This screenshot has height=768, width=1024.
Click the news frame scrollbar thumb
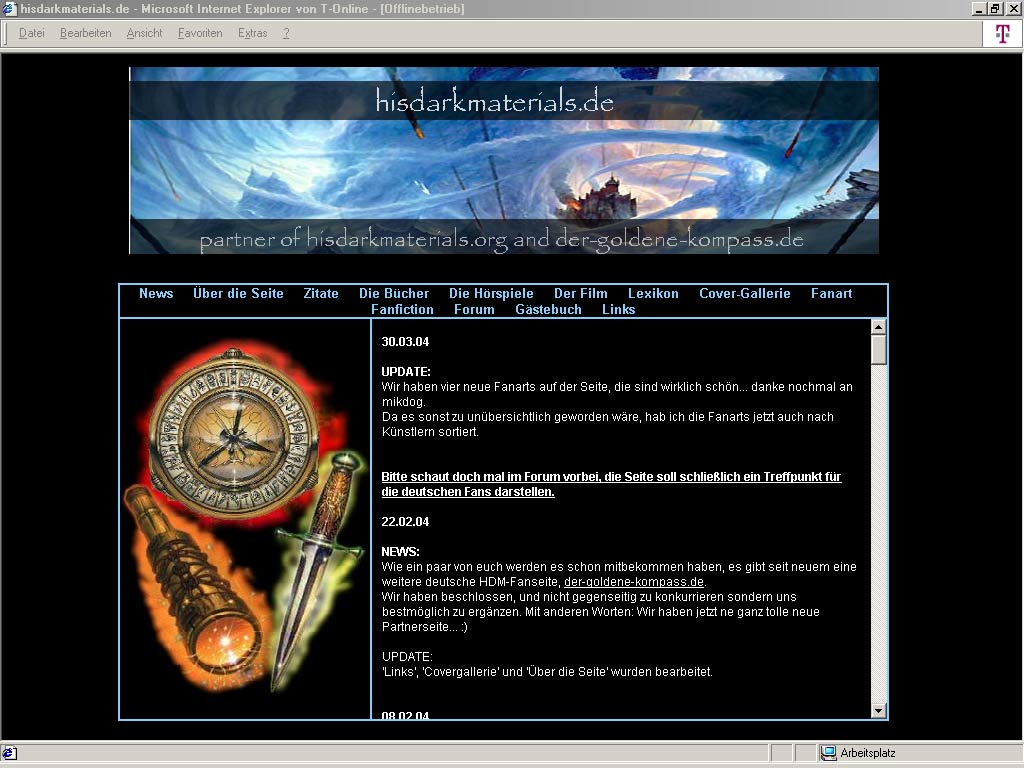click(x=878, y=350)
